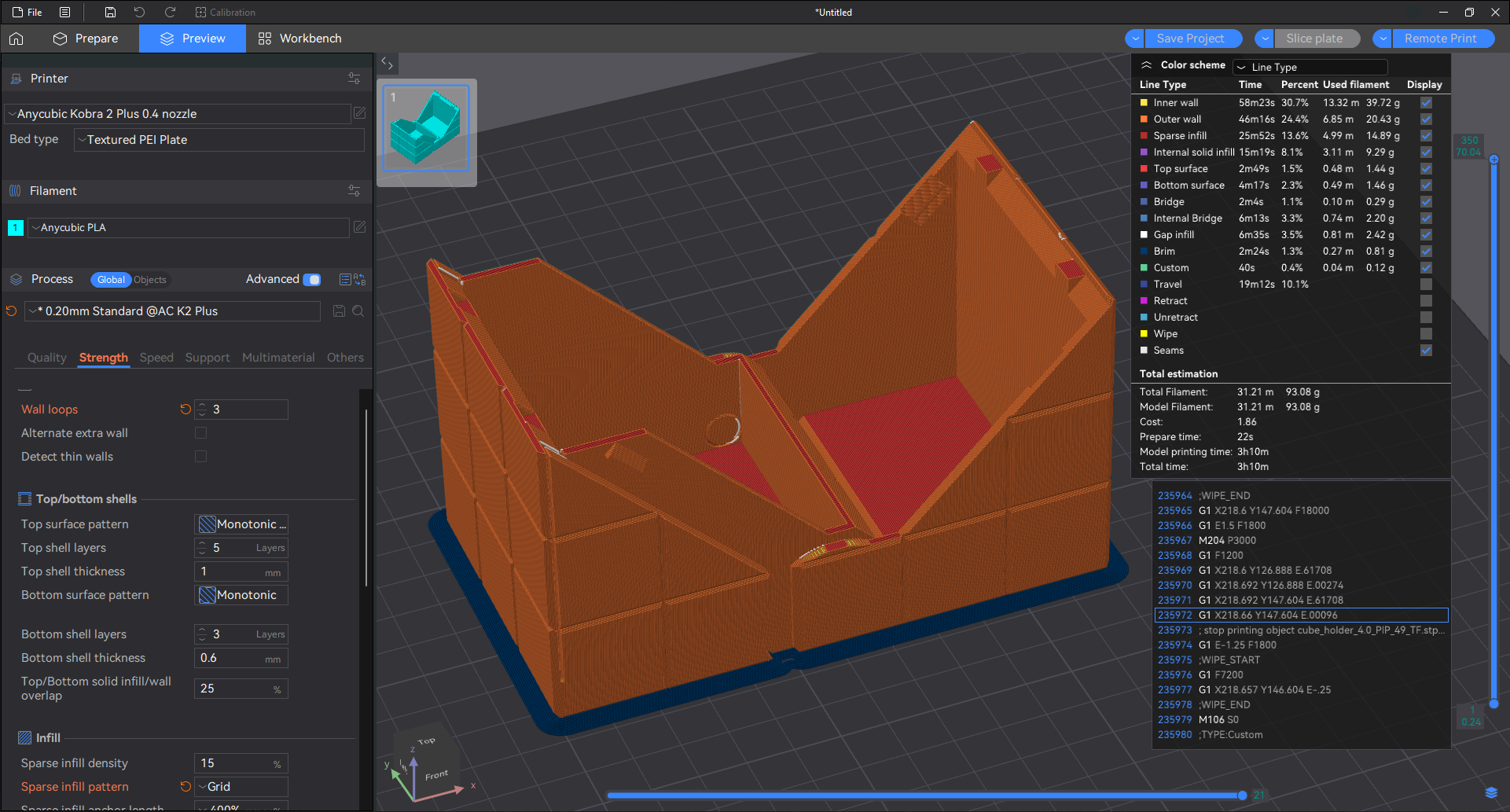The height and width of the screenshot is (812, 1510).
Task: Reset Wall loops to default value
Action: [x=186, y=410]
